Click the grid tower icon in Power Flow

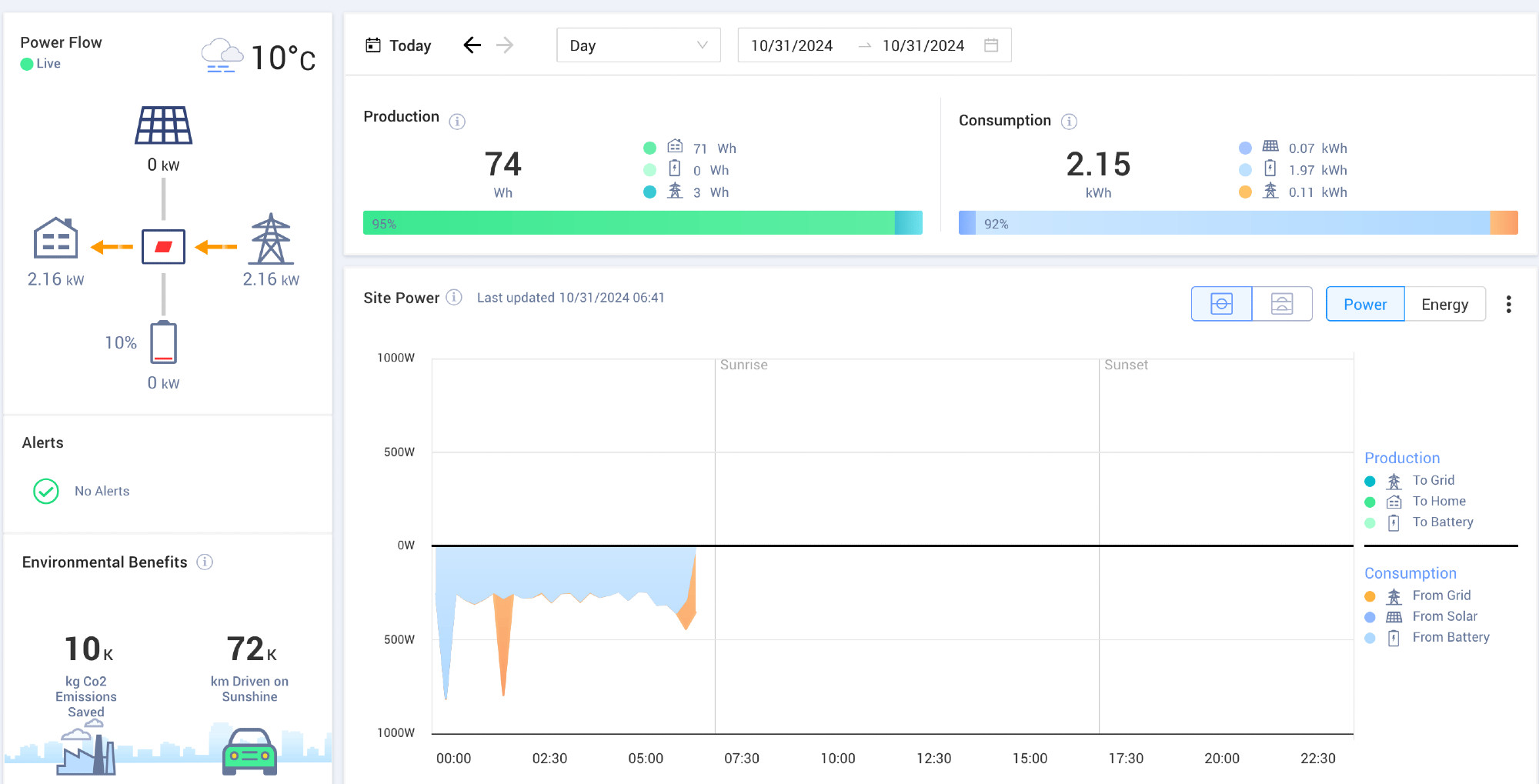point(271,239)
